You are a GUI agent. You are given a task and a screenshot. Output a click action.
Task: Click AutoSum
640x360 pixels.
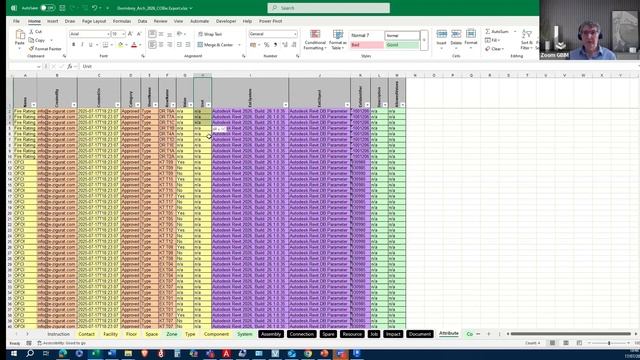497,31
